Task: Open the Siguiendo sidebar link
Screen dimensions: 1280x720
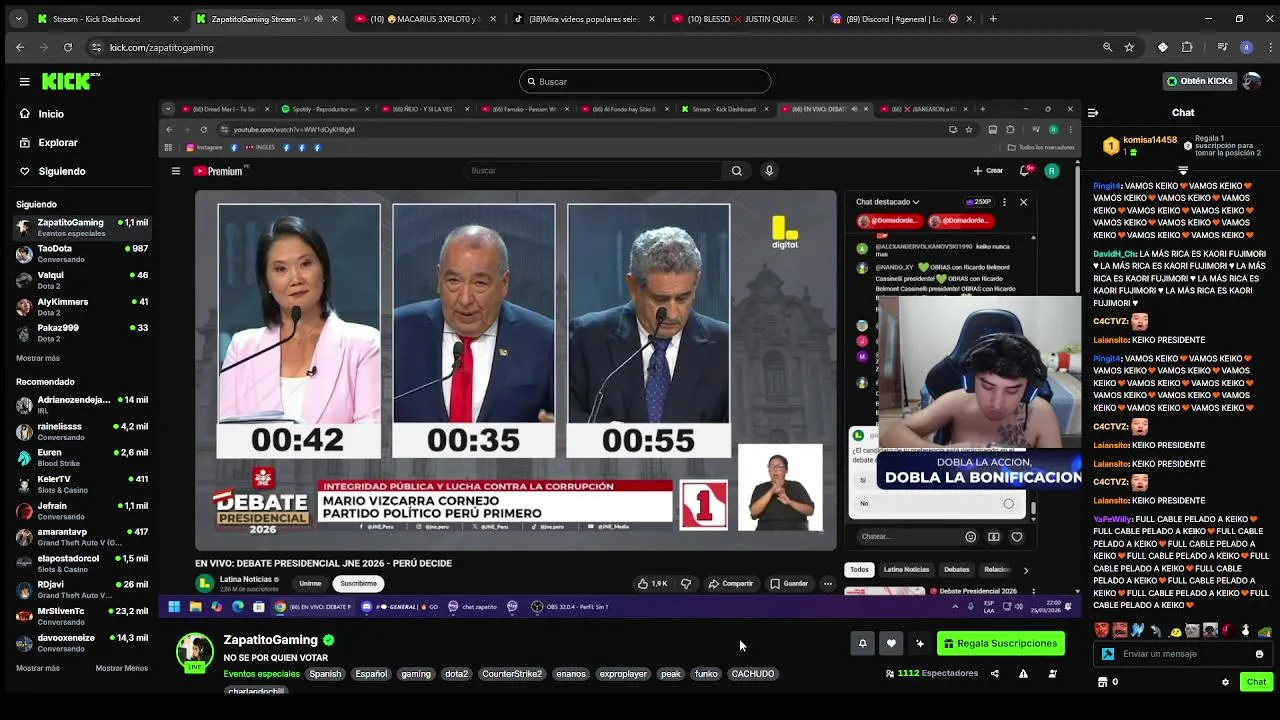Action: coord(52,171)
